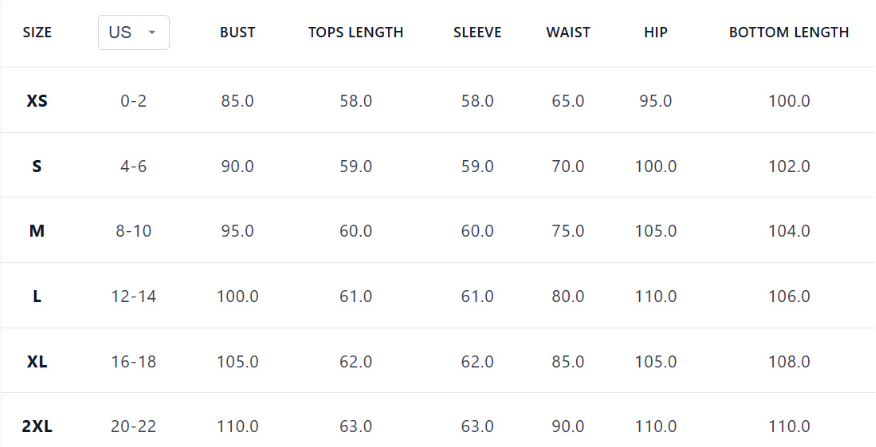Click the 0-2 US size cell
The image size is (876, 447).
(x=133, y=101)
